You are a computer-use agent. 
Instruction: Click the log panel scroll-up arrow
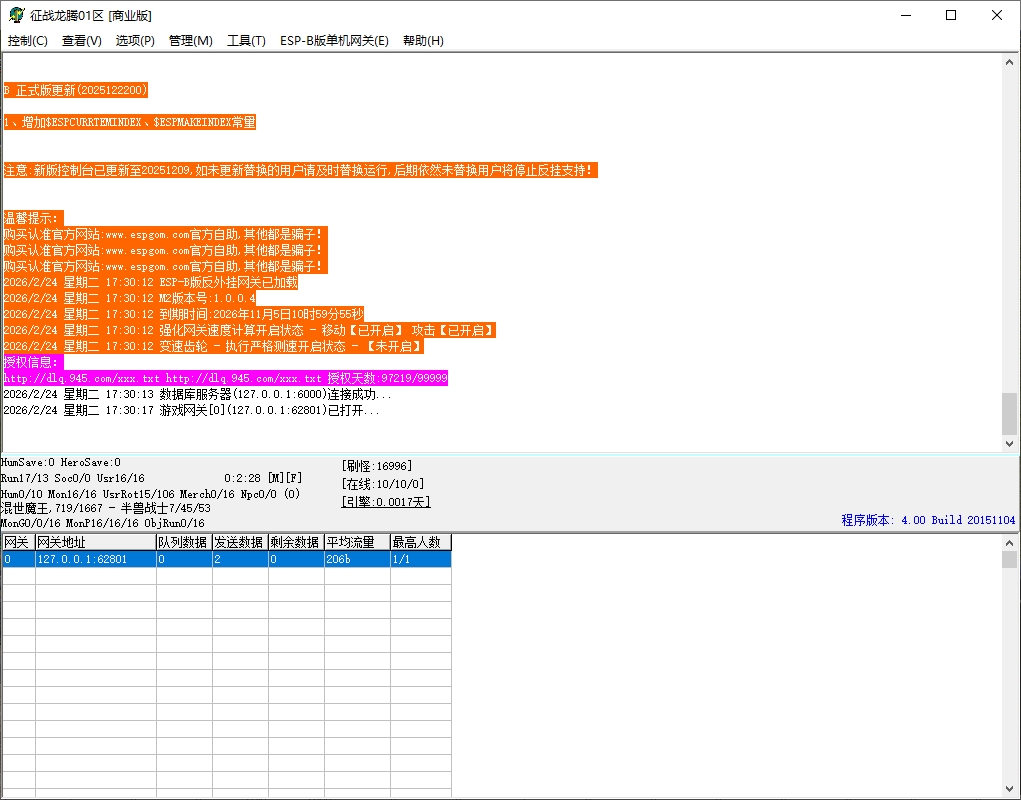pyautogui.click(x=1010, y=63)
